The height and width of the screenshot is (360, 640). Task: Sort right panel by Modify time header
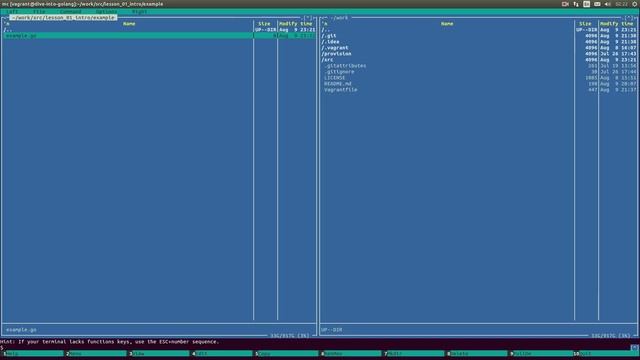pos(617,24)
